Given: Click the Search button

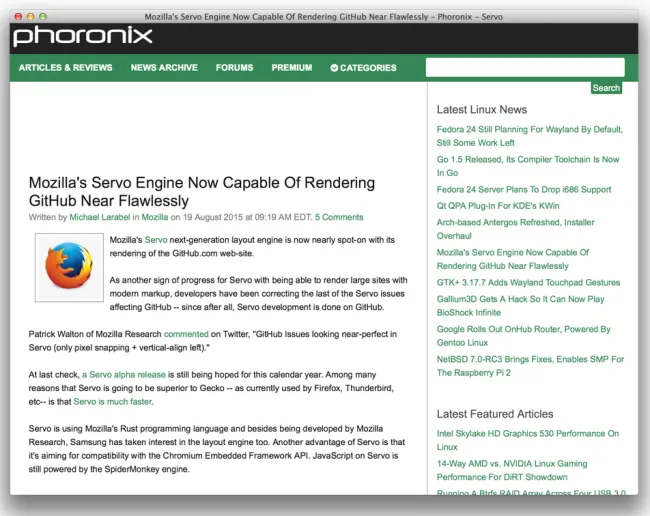Looking at the screenshot, I should pos(606,88).
